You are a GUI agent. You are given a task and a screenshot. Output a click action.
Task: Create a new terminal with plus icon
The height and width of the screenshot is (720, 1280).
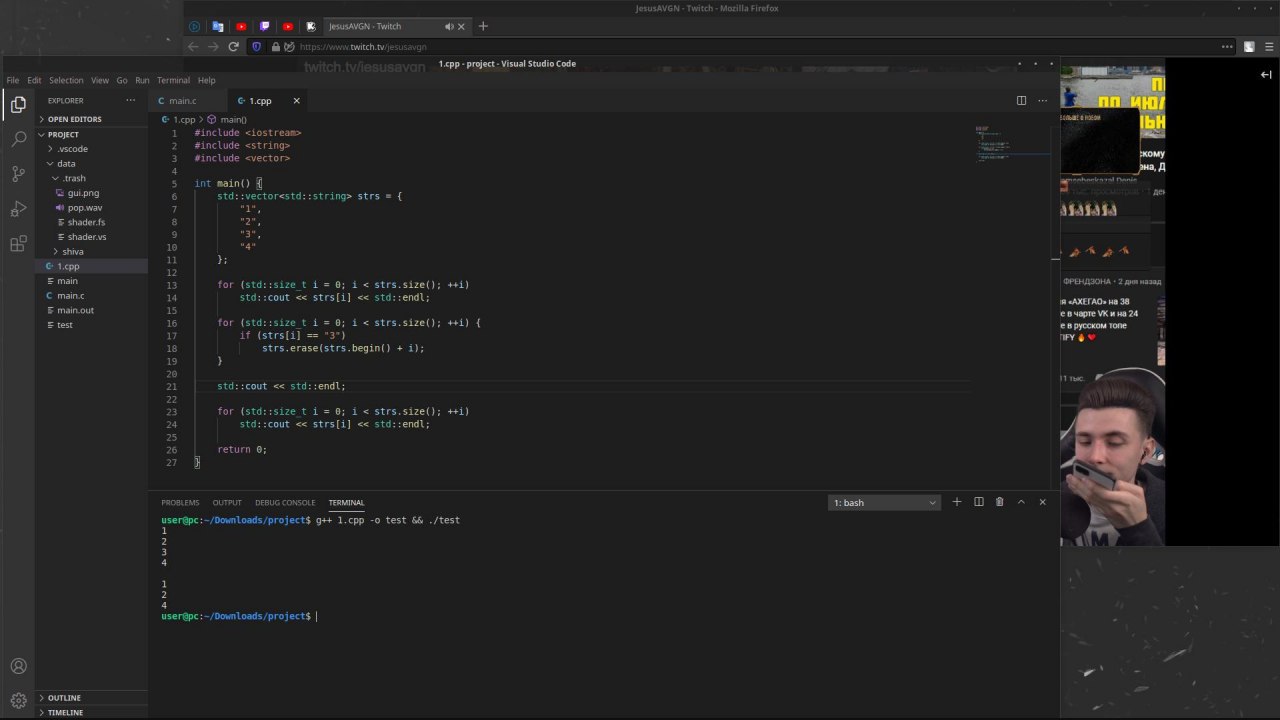click(x=957, y=502)
